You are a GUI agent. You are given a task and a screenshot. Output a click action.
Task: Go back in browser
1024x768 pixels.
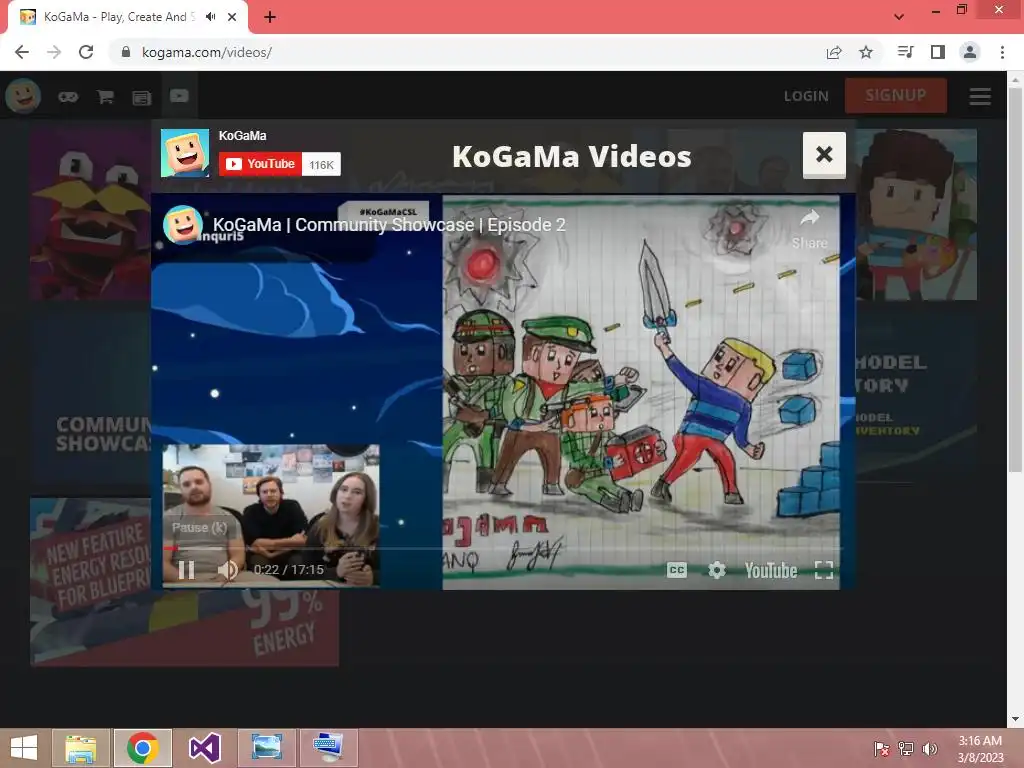point(22,52)
